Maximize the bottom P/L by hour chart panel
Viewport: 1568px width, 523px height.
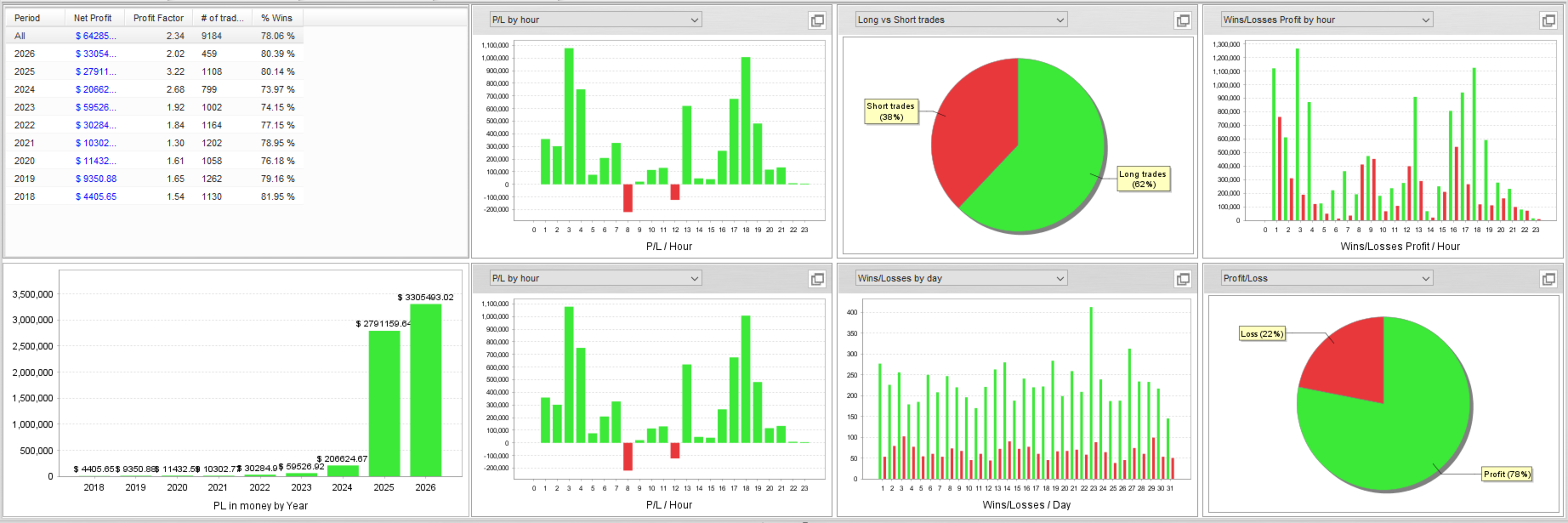[x=817, y=279]
